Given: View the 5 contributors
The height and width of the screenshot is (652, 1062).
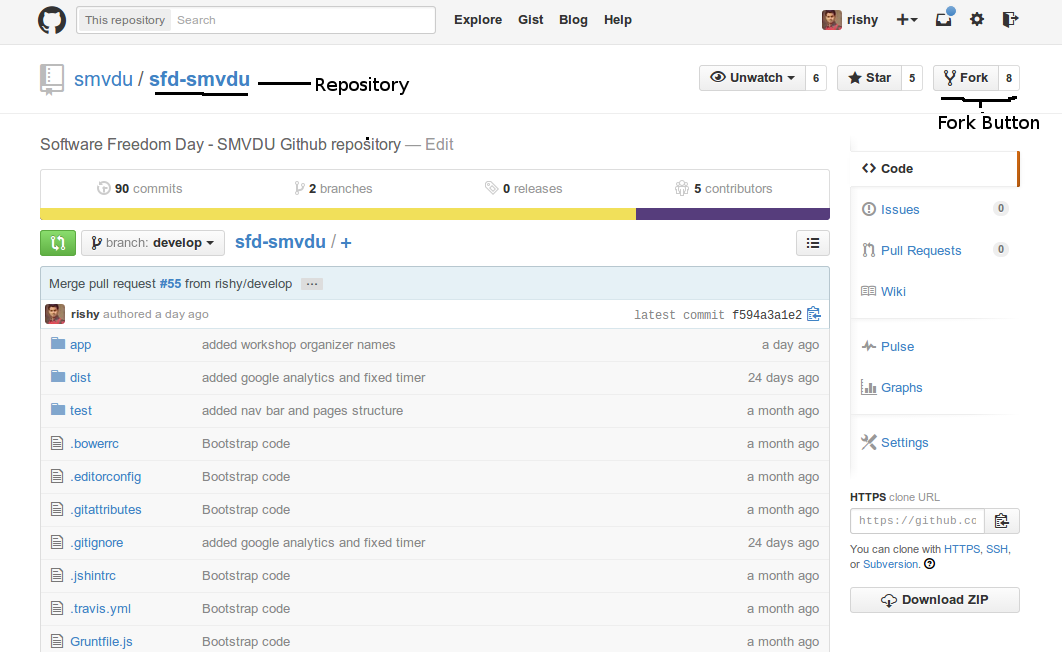Looking at the screenshot, I should pyautogui.click(x=723, y=188).
